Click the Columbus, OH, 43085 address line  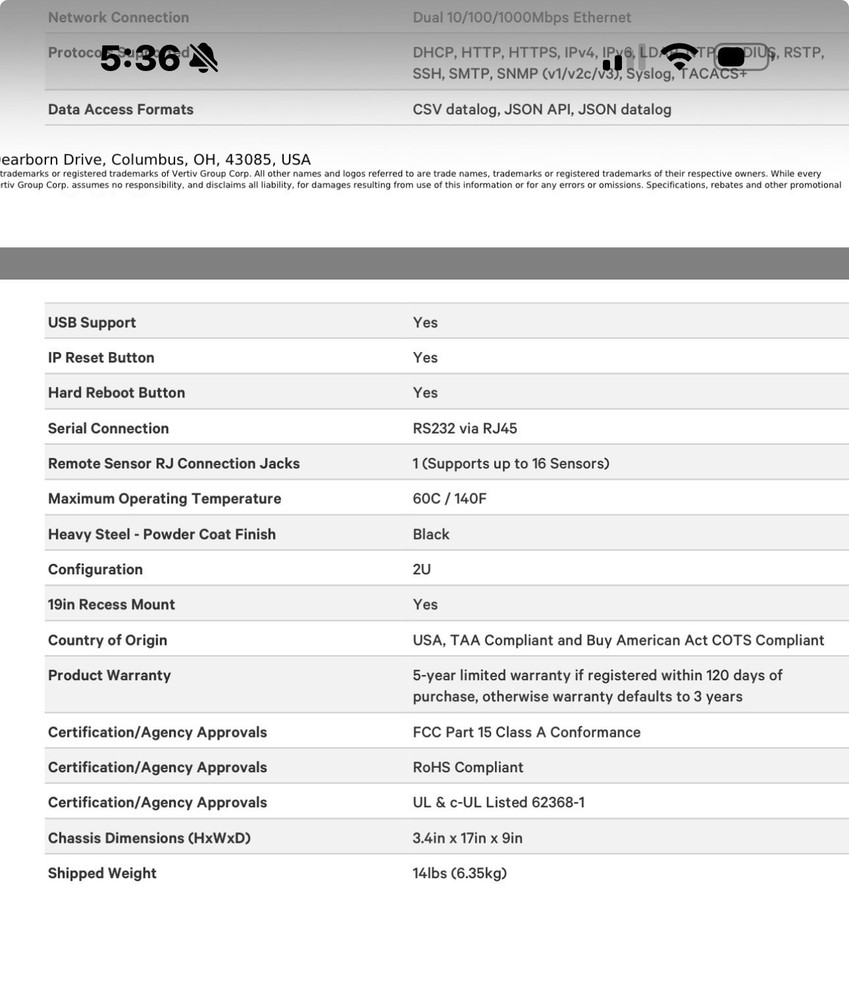tap(155, 159)
